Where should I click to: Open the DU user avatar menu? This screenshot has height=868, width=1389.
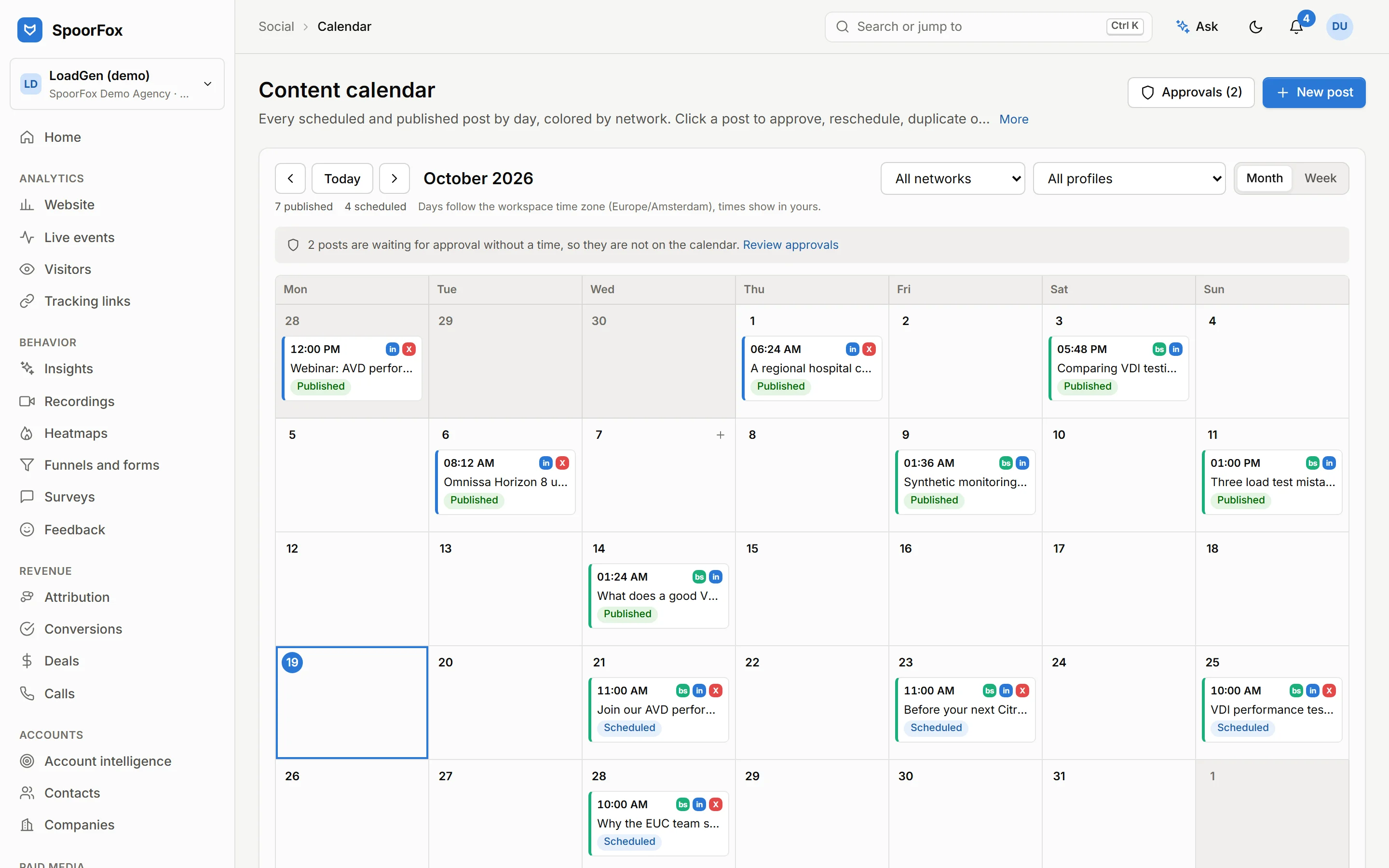pyautogui.click(x=1339, y=27)
